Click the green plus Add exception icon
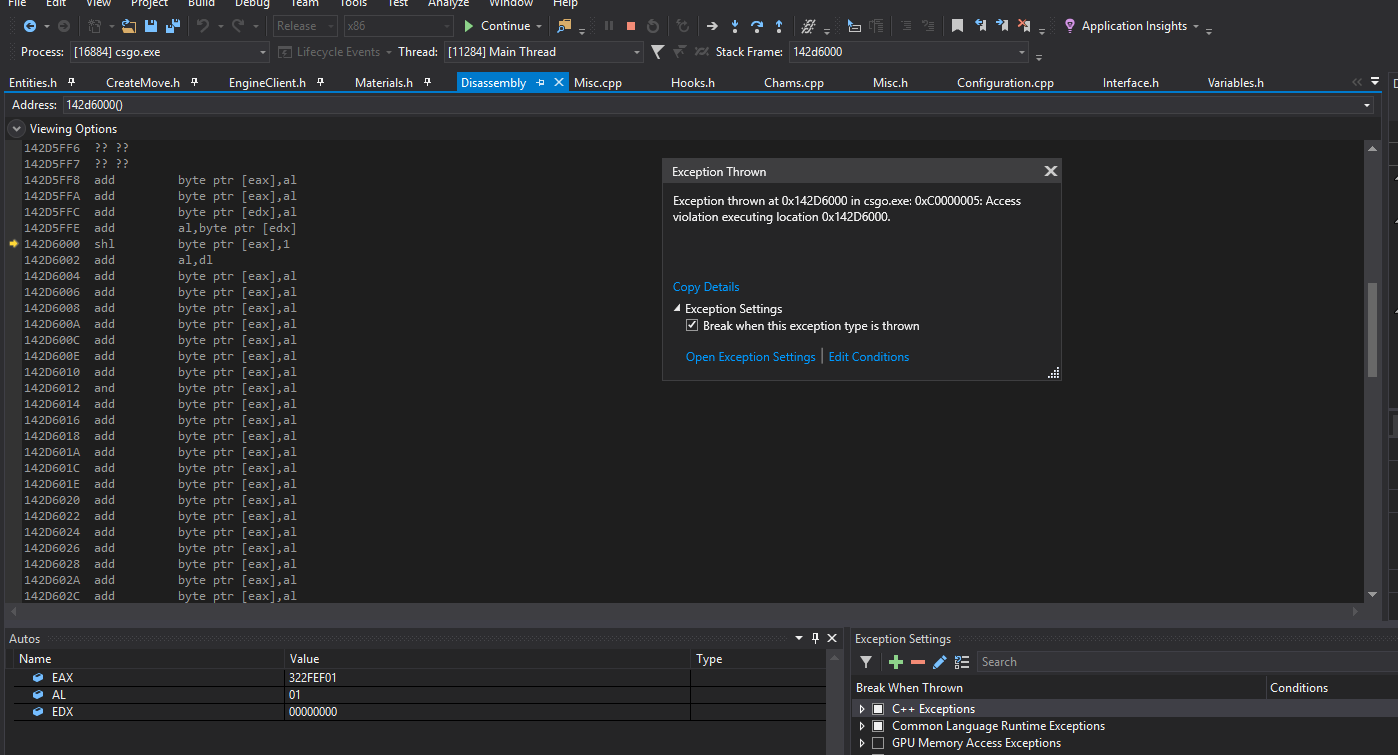1398x755 pixels. coord(896,662)
